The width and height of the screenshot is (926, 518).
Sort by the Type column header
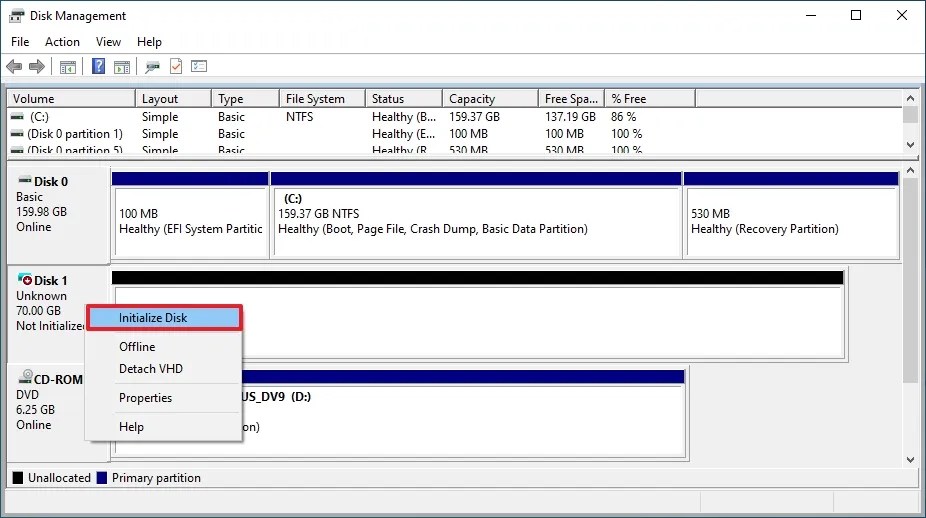[x=245, y=99]
